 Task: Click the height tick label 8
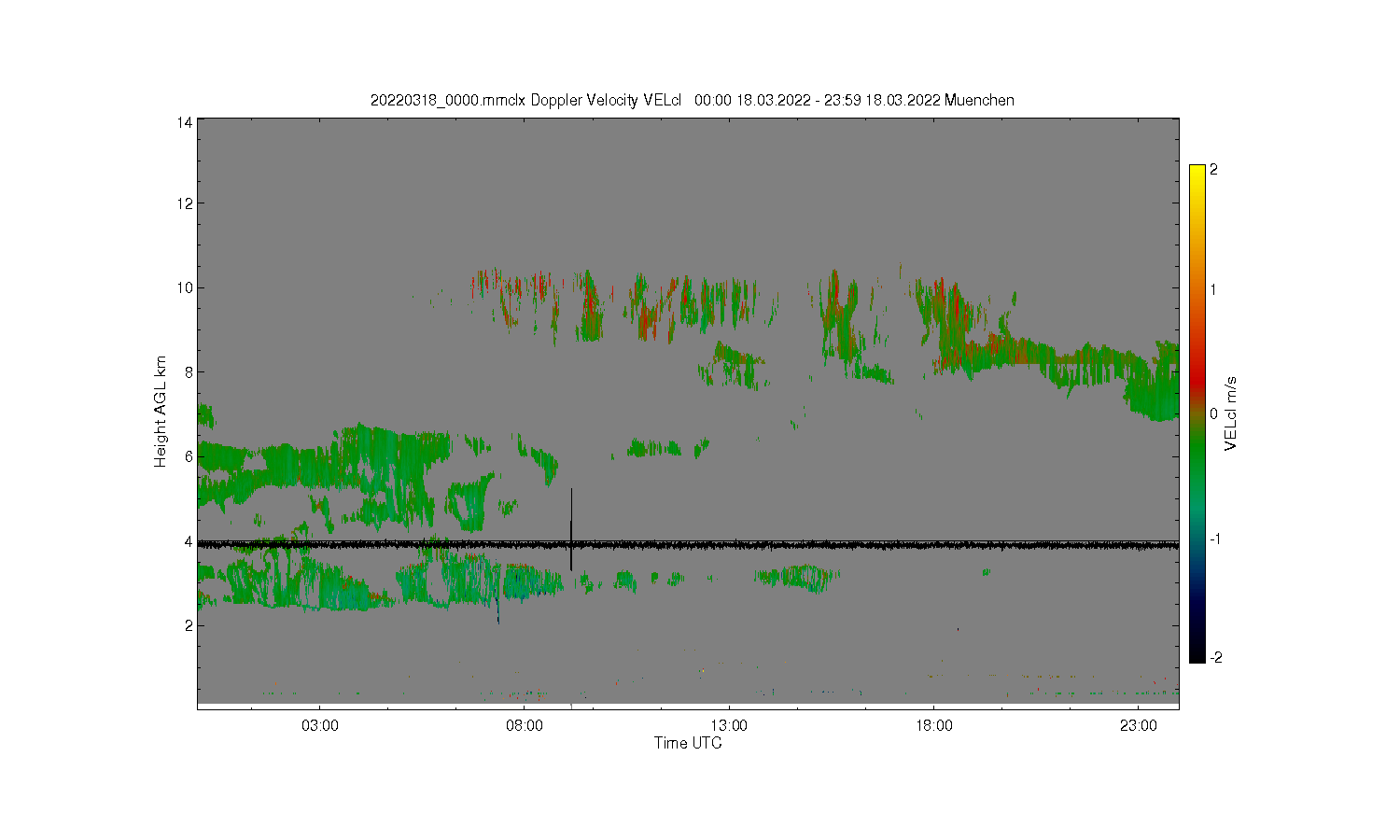coord(189,372)
